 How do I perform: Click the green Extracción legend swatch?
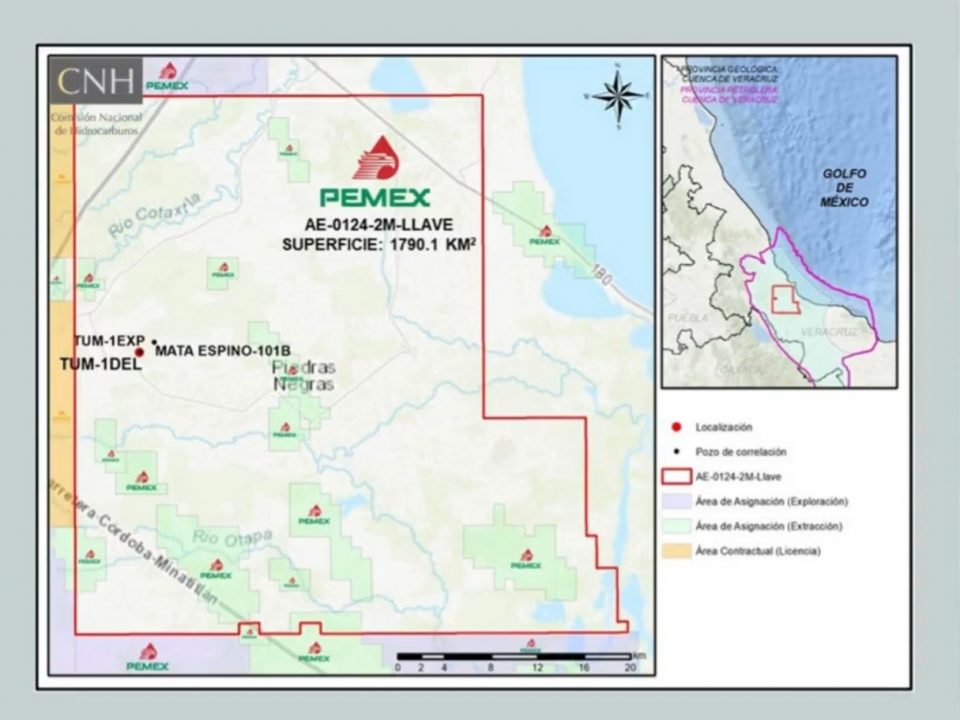pos(677,526)
